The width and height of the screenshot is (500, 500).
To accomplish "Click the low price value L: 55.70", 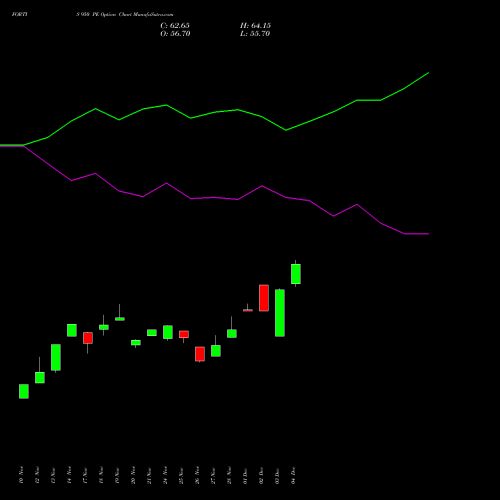I will (x=255, y=34).
